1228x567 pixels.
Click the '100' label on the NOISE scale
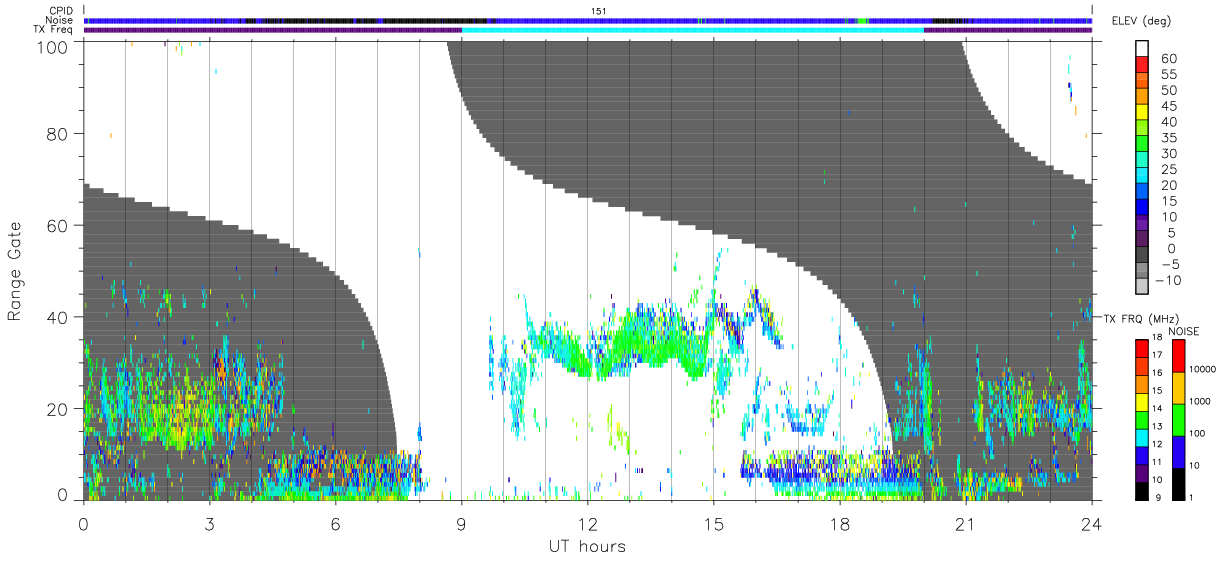coord(1197,432)
